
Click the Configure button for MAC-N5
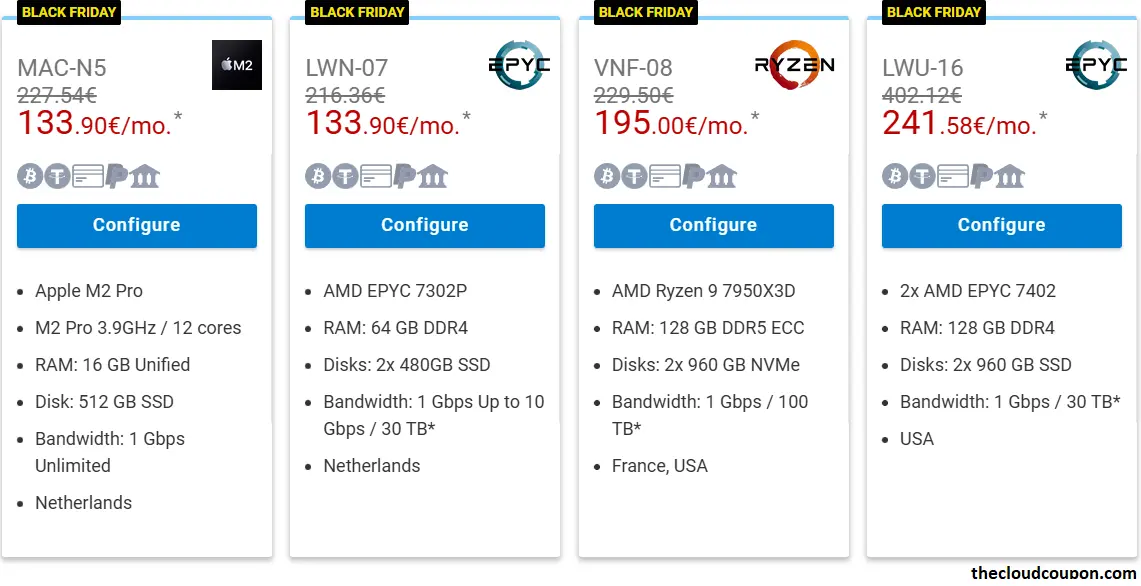(x=136, y=226)
